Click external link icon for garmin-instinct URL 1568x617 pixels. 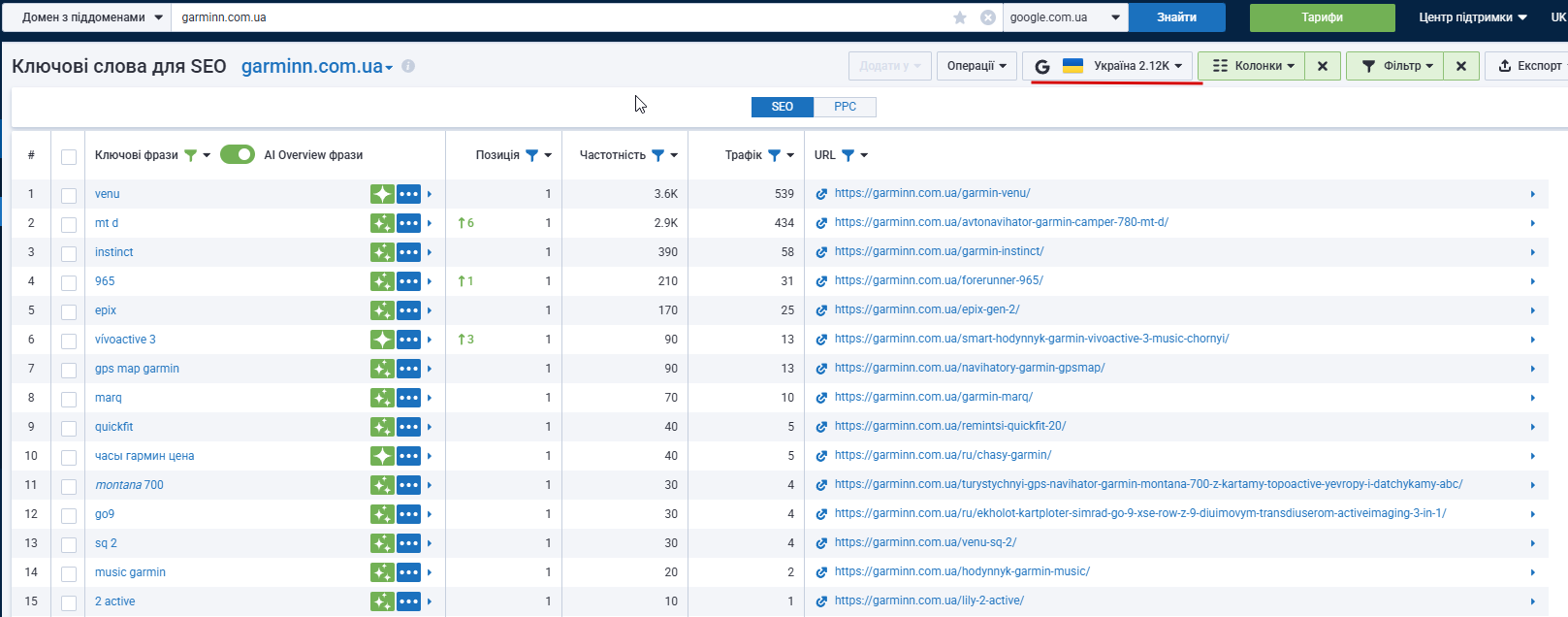(821, 252)
